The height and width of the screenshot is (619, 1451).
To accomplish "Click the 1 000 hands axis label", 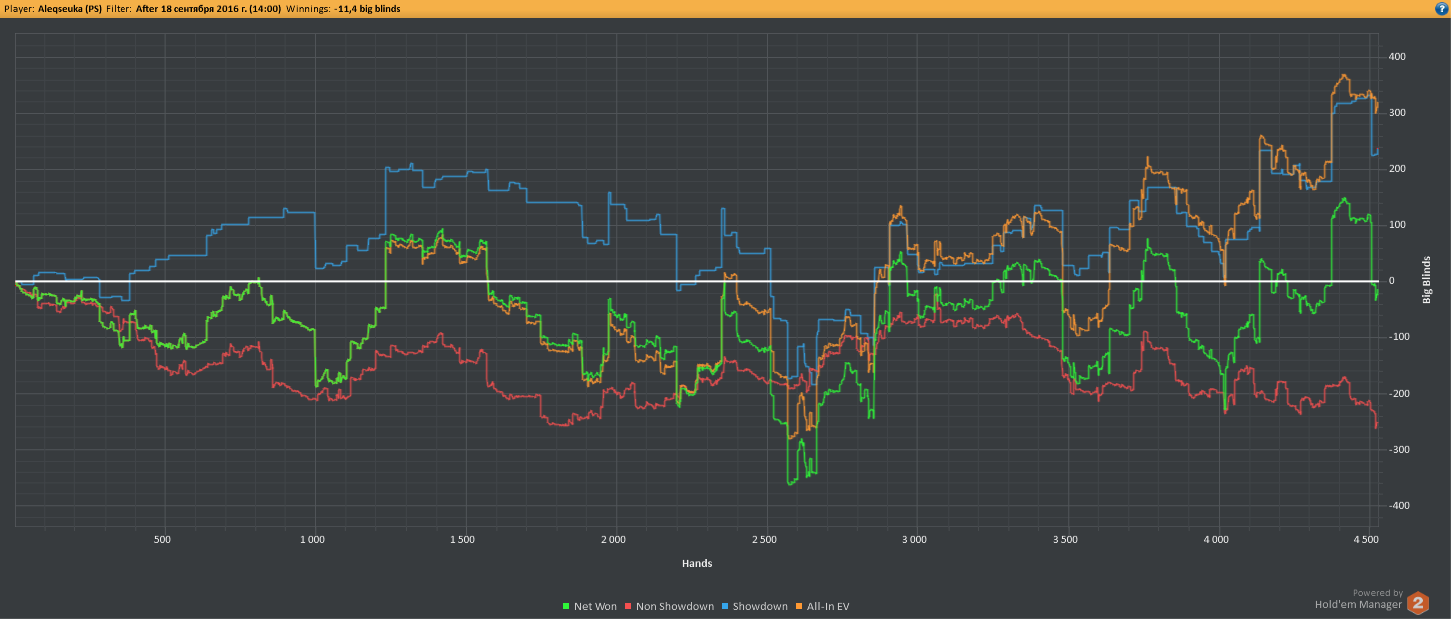I will pos(313,539).
